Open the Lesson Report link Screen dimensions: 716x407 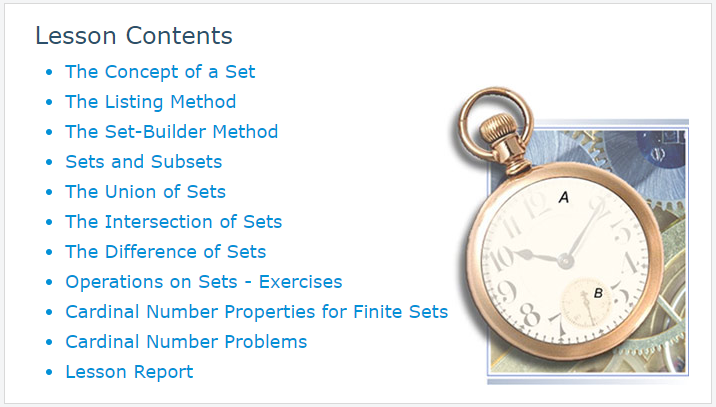click(129, 372)
